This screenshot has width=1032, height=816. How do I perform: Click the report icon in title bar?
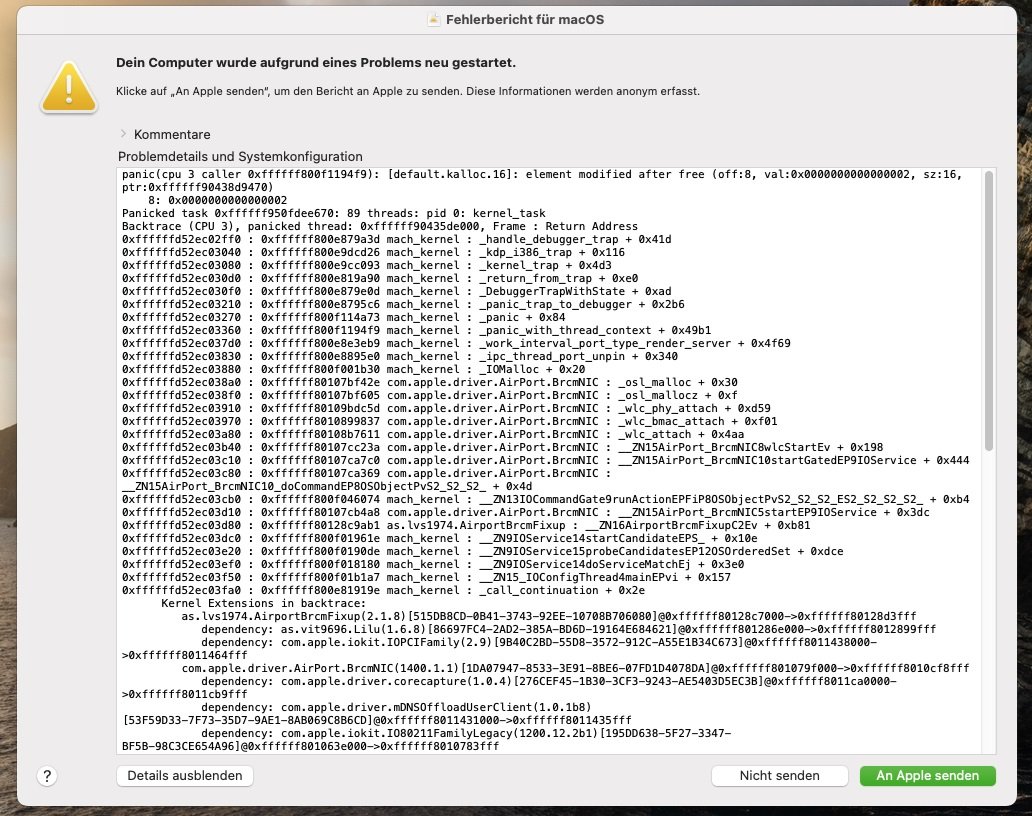[434, 20]
